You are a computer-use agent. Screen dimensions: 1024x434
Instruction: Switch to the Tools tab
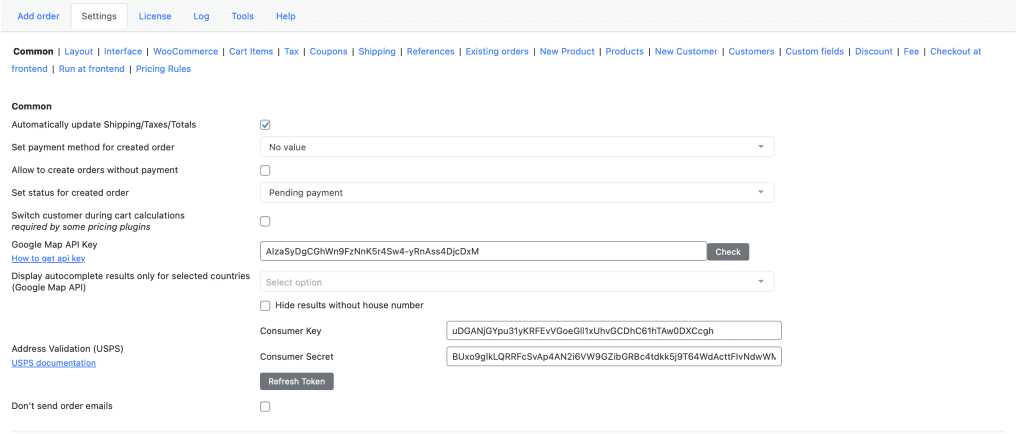click(x=242, y=16)
